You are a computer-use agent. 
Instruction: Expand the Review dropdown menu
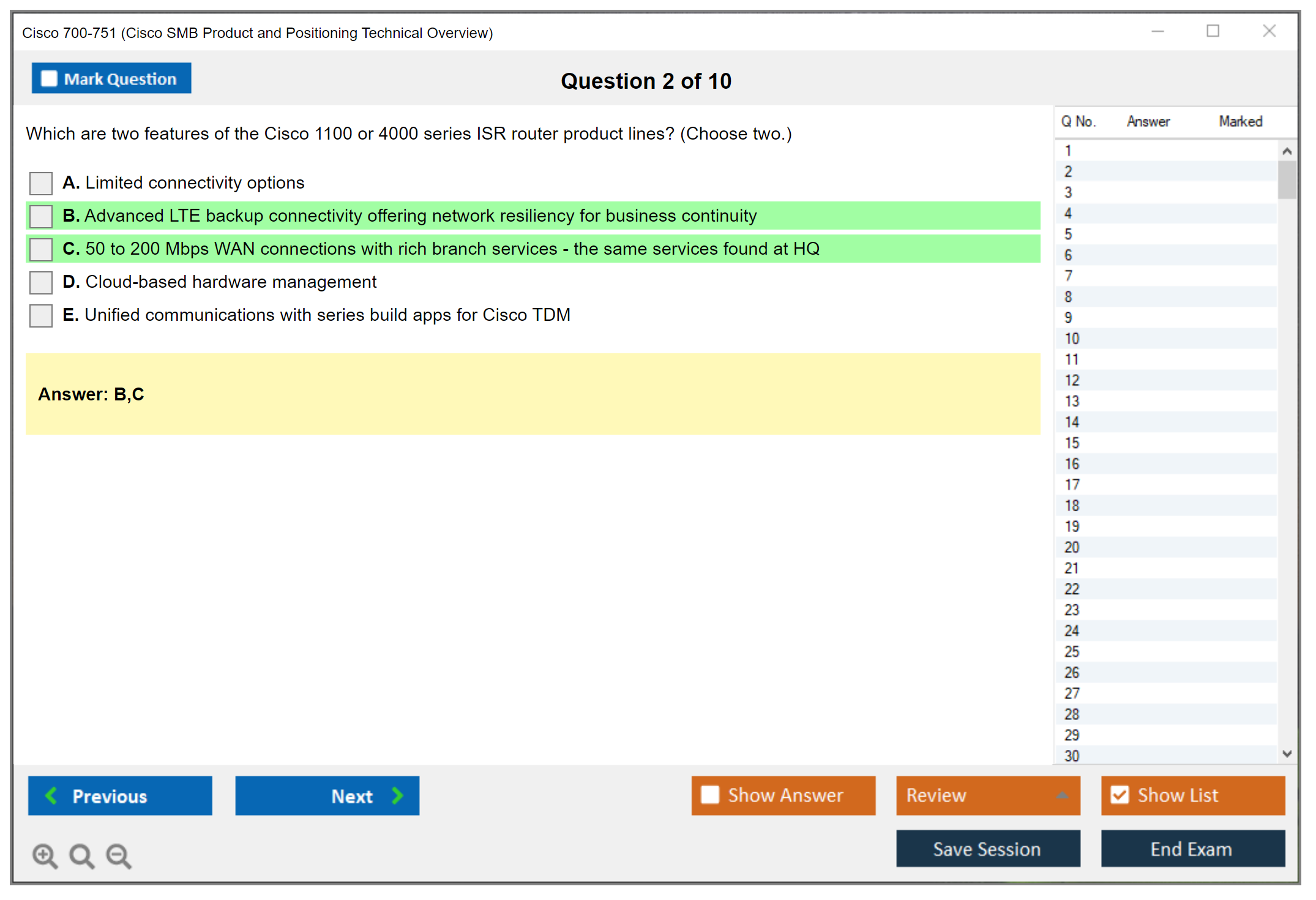pyautogui.click(x=1062, y=795)
